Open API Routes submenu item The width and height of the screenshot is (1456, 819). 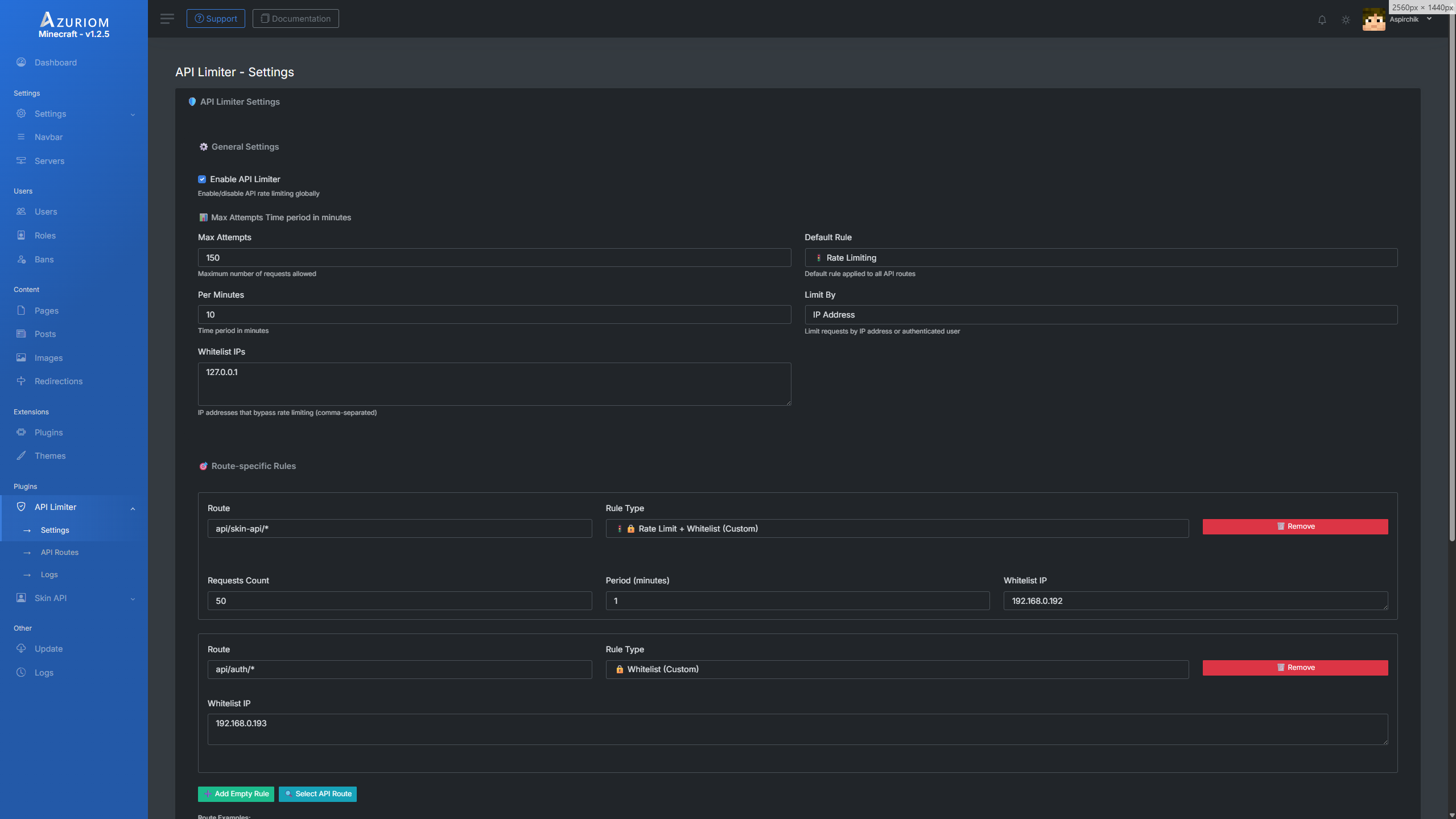click(x=60, y=553)
